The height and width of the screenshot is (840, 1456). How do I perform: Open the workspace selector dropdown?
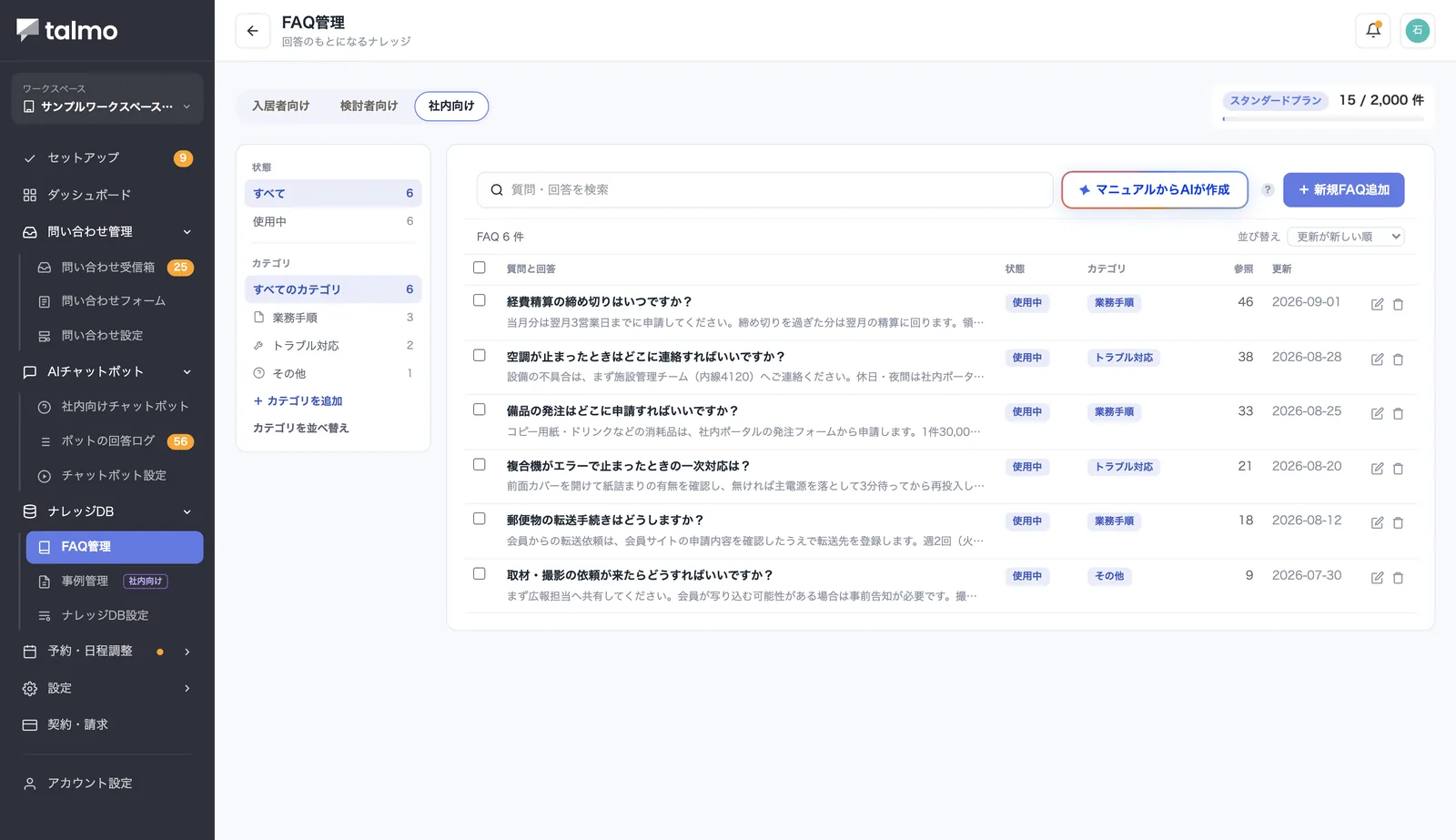[107, 98]
